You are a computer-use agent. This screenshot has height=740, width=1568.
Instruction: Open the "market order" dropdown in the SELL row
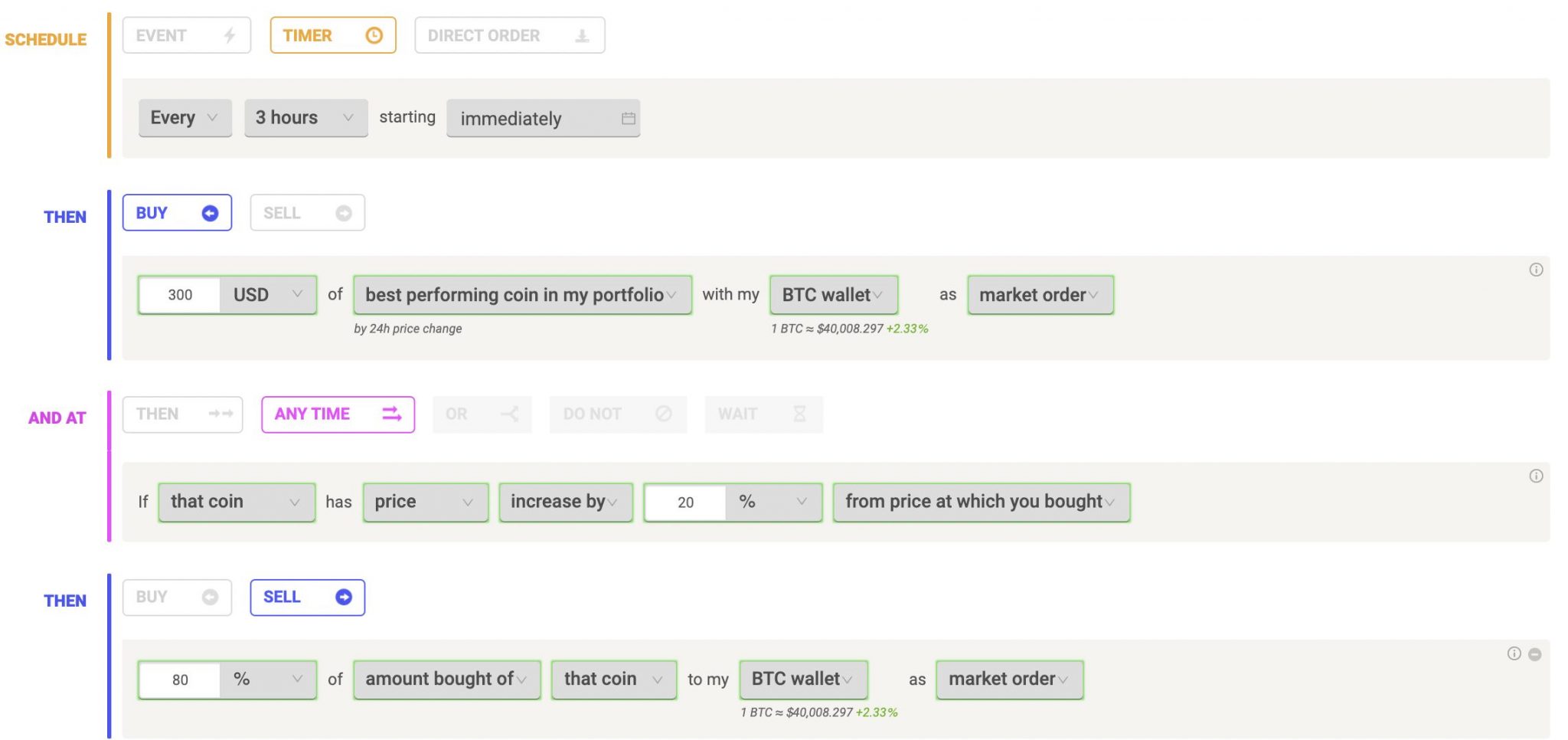(x=1008, y=679)
